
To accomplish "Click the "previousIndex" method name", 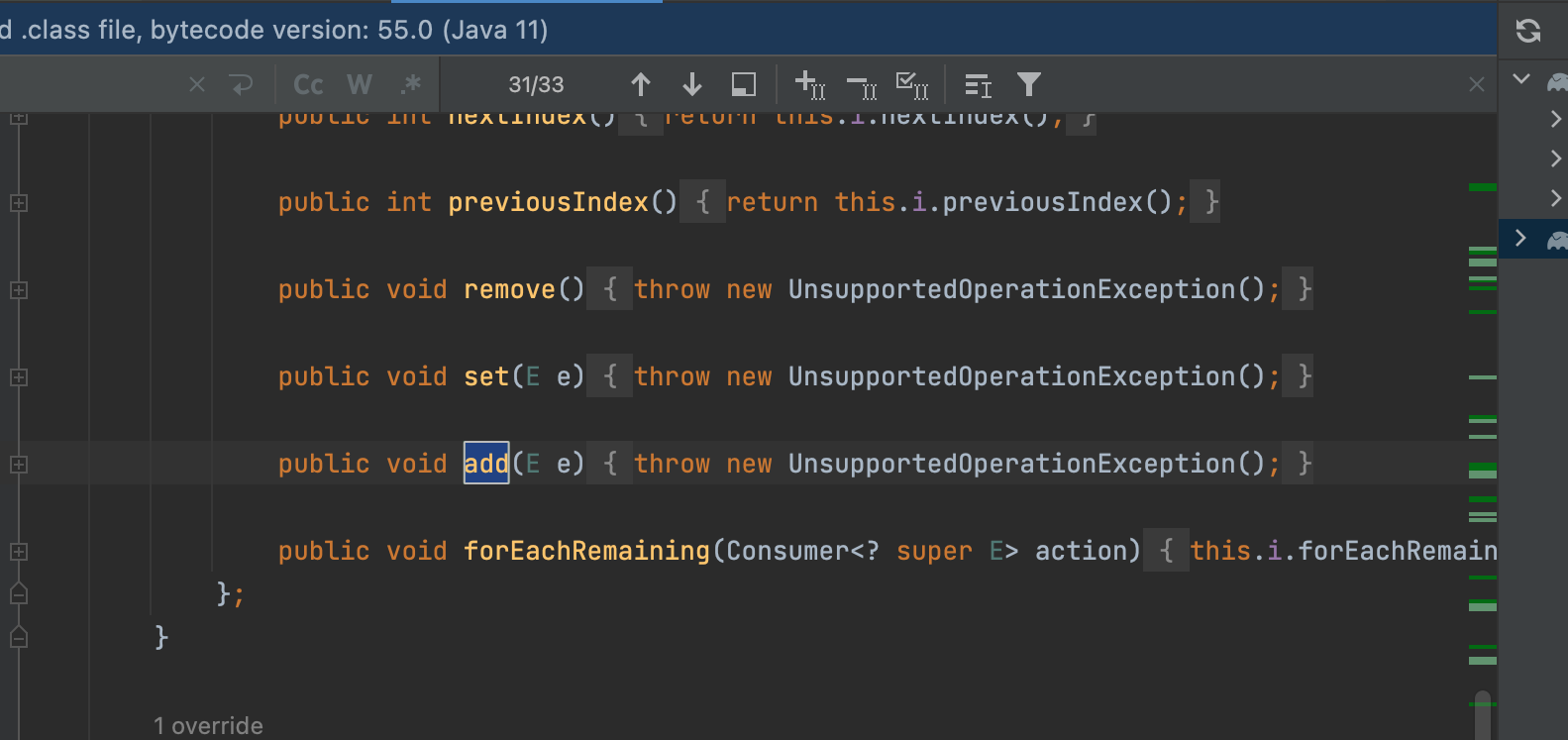I will (x=548, y=203).
